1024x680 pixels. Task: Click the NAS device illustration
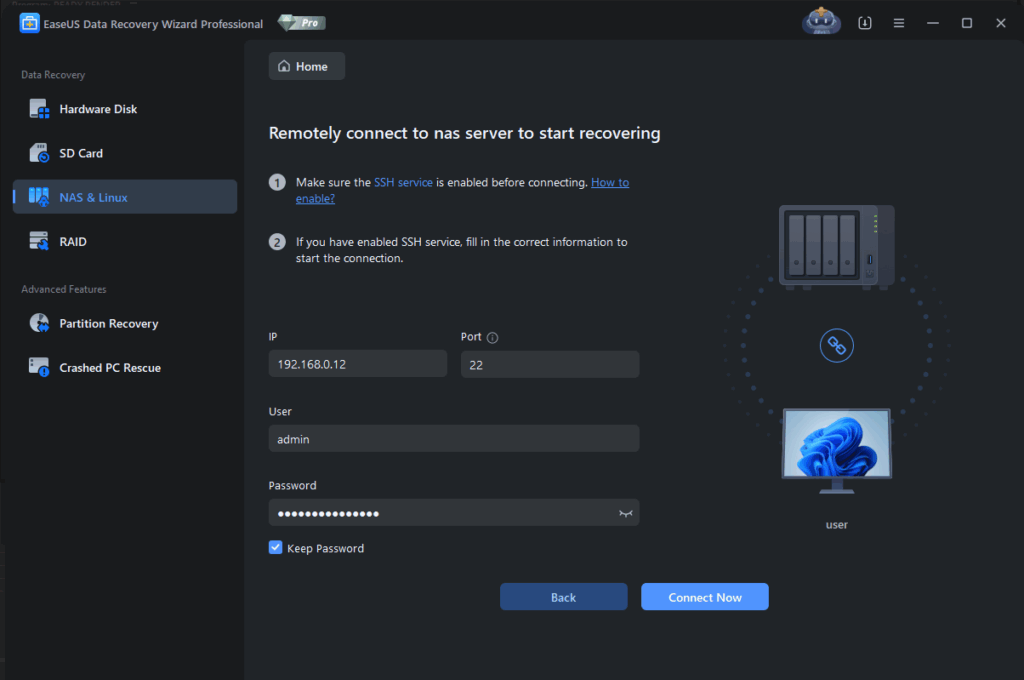click(837, 248)
